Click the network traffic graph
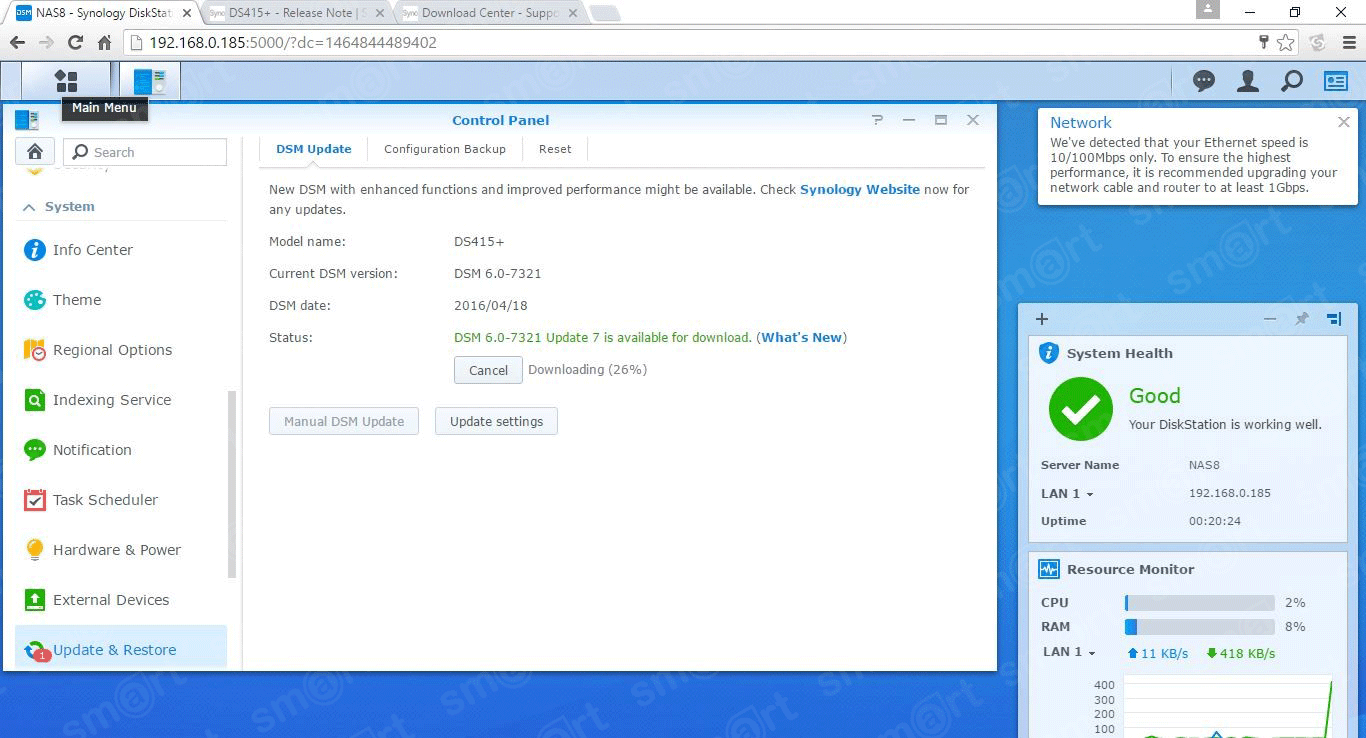 click(1230, 705)
